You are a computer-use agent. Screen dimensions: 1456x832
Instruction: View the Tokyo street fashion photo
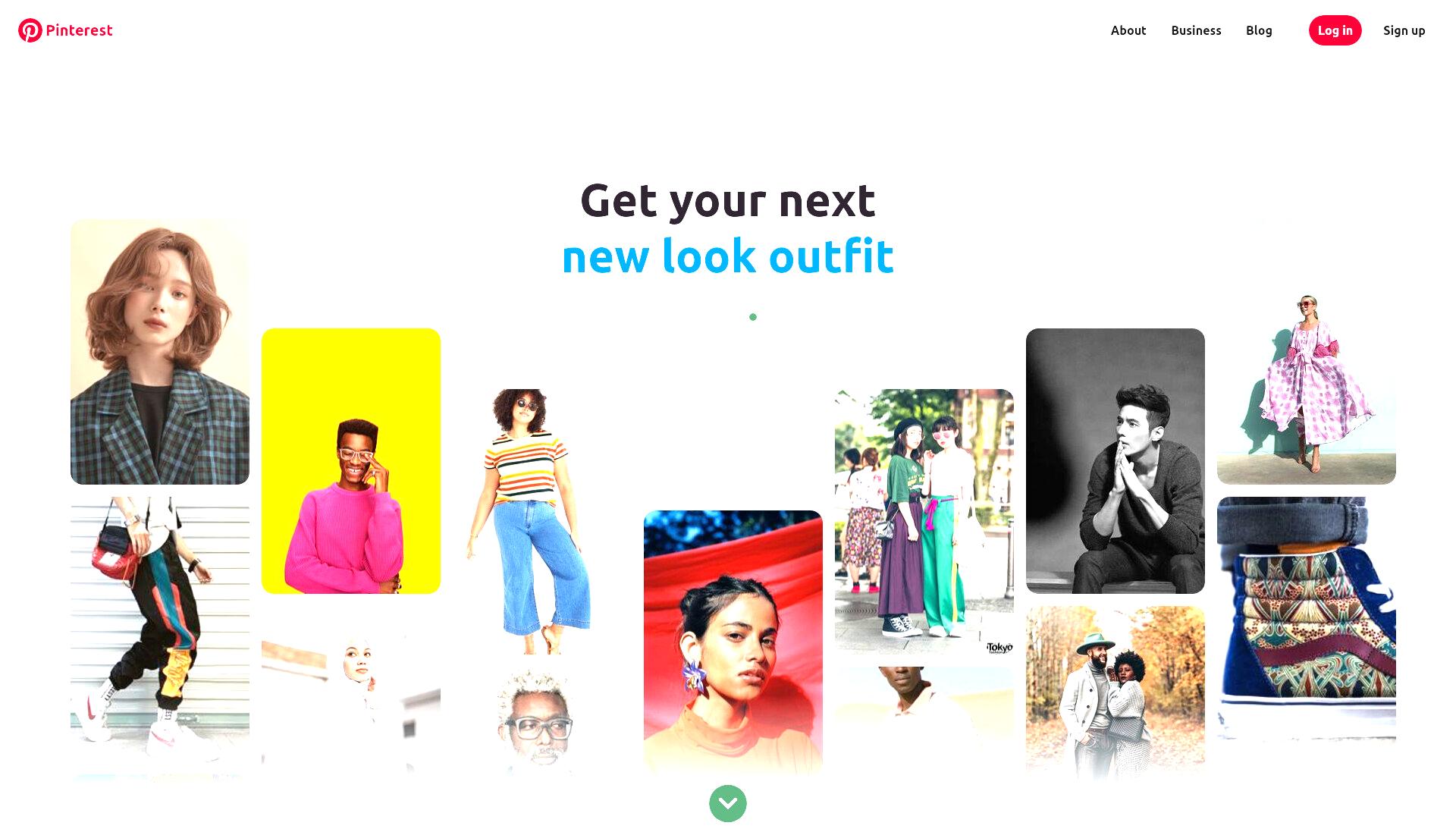(x=924, y=522)
